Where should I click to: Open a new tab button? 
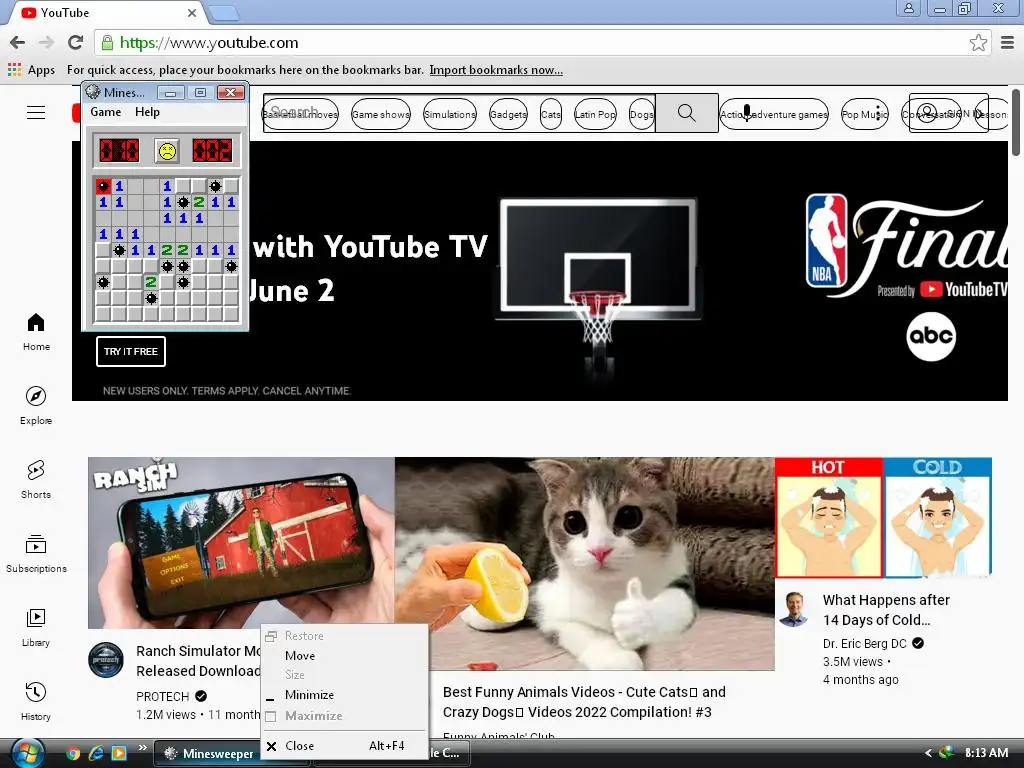224,13
